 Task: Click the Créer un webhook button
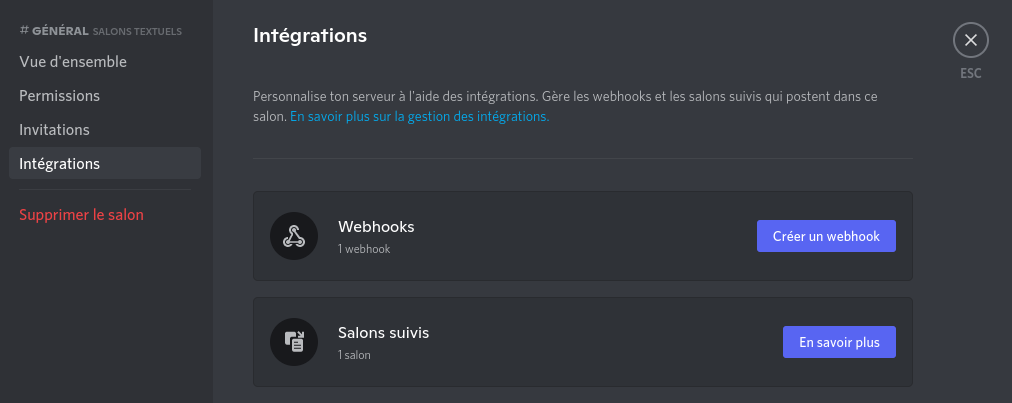(x=826, y=236)
